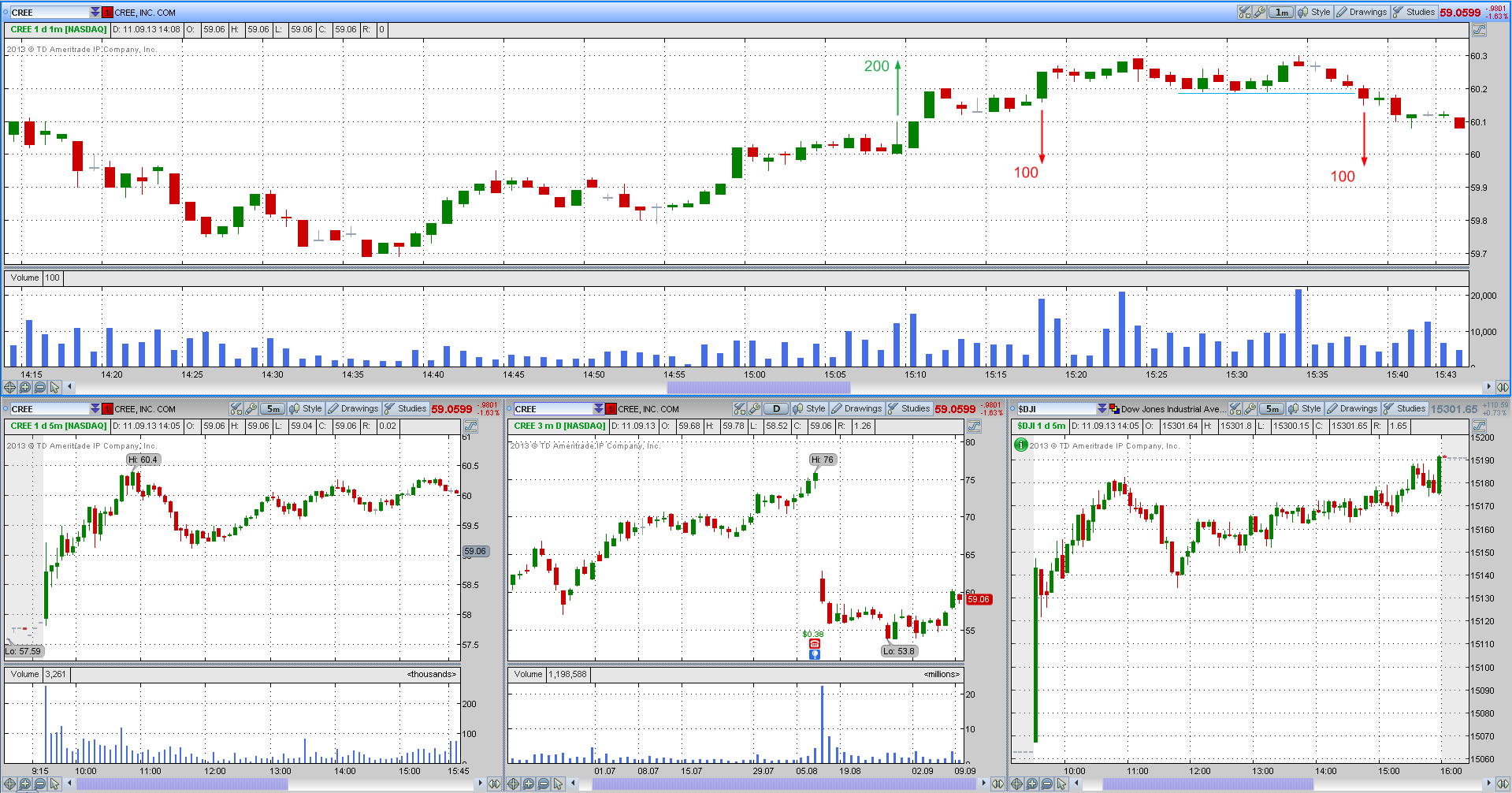Select the pointer cursor tool under the top chart
This screenshot has height=793, width=1512.
pos(54,387)
